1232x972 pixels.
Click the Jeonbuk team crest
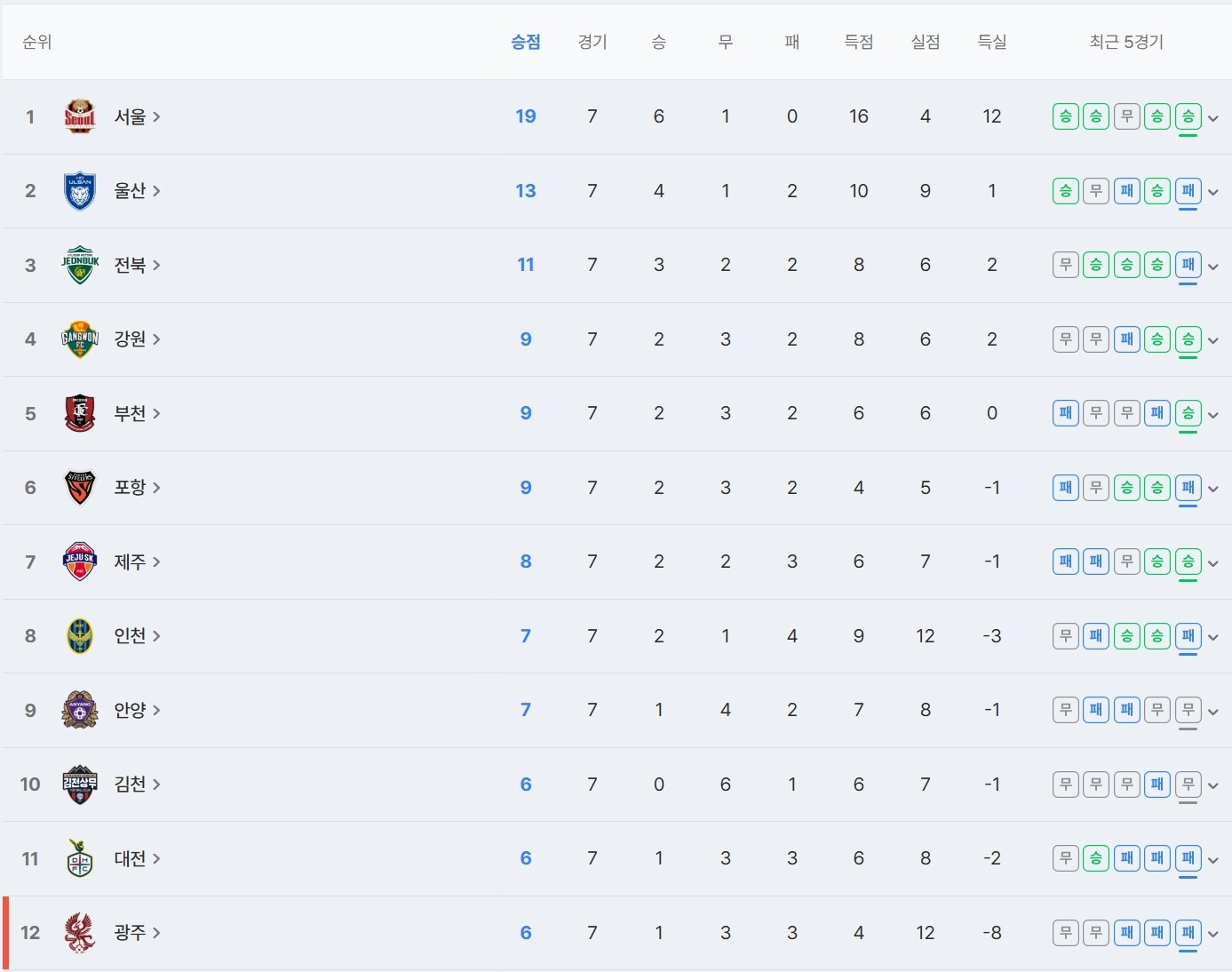point(80,265)
